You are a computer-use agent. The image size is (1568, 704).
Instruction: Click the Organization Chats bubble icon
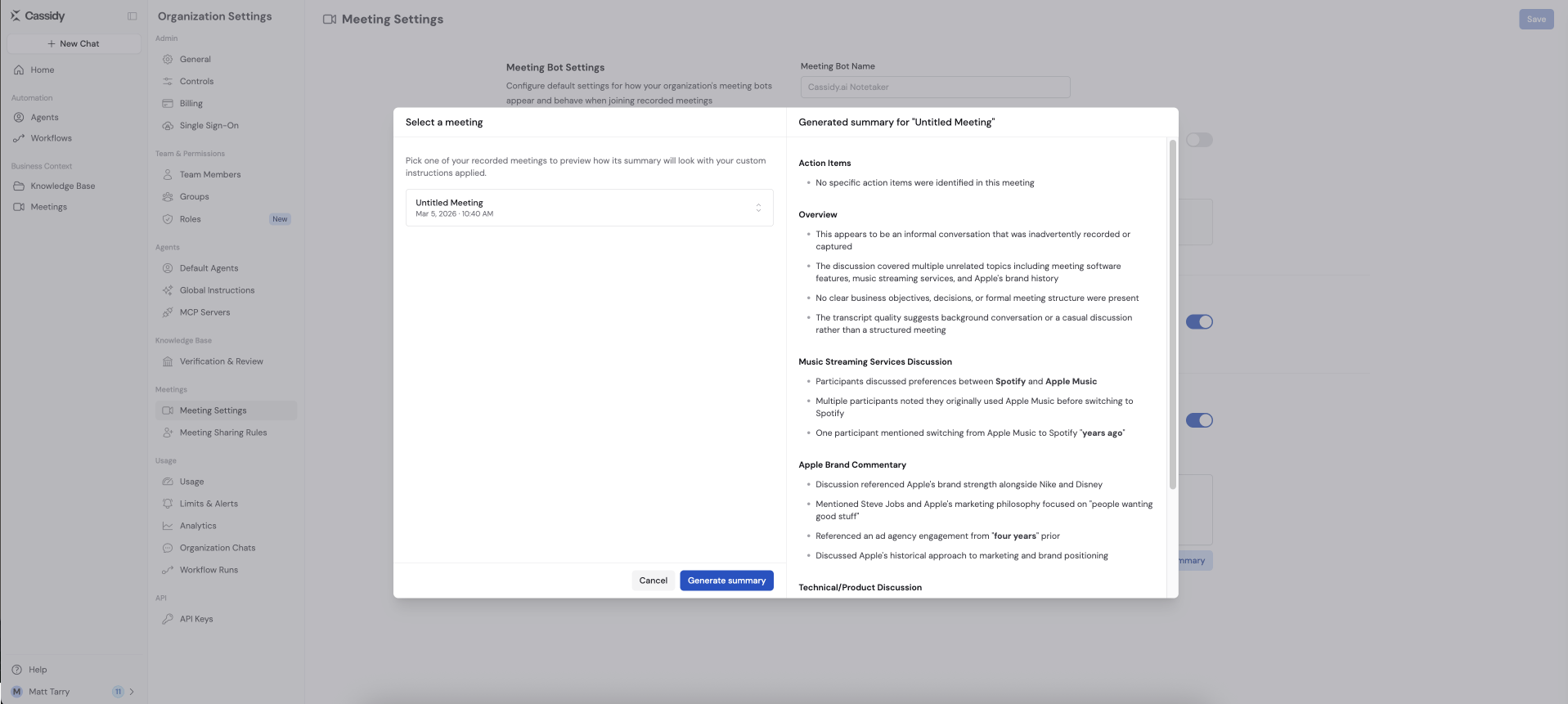(168, 548)
